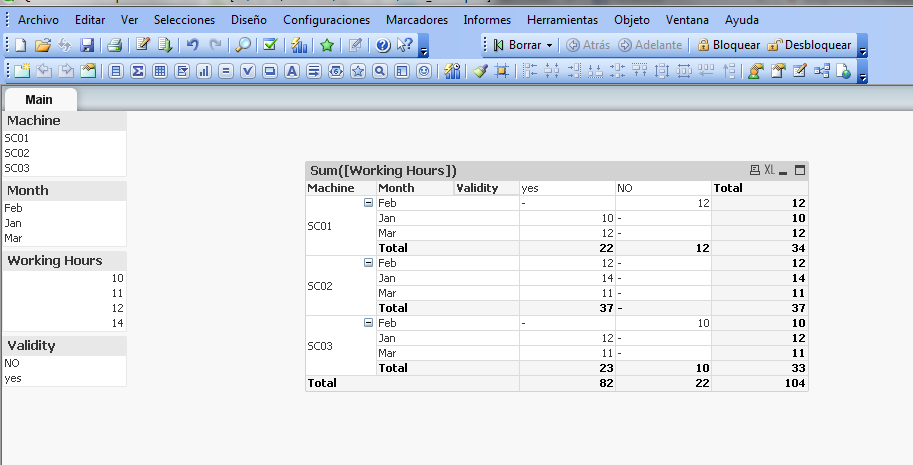Viewport: 913px width, 465px height.
Task: Collapse the SC02 Month expander
Action: pos(368,262)
